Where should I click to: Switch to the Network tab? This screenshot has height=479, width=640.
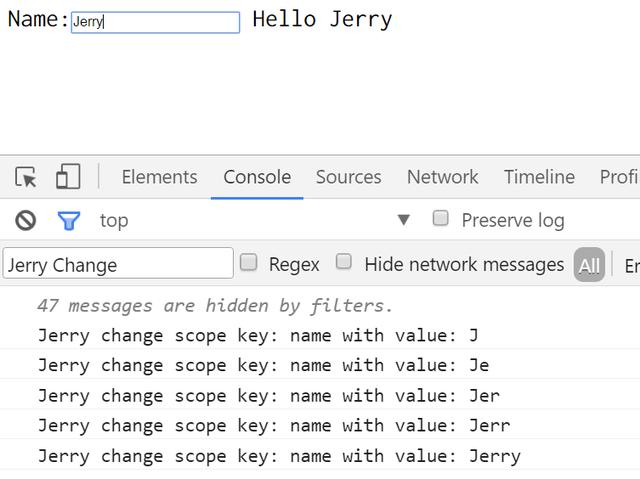(442, 177)
